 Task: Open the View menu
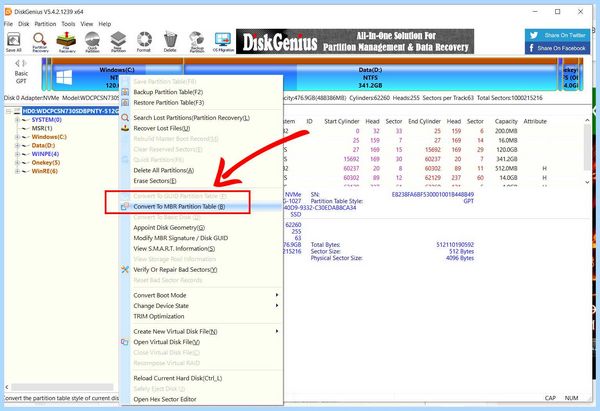tap(87, 24)
